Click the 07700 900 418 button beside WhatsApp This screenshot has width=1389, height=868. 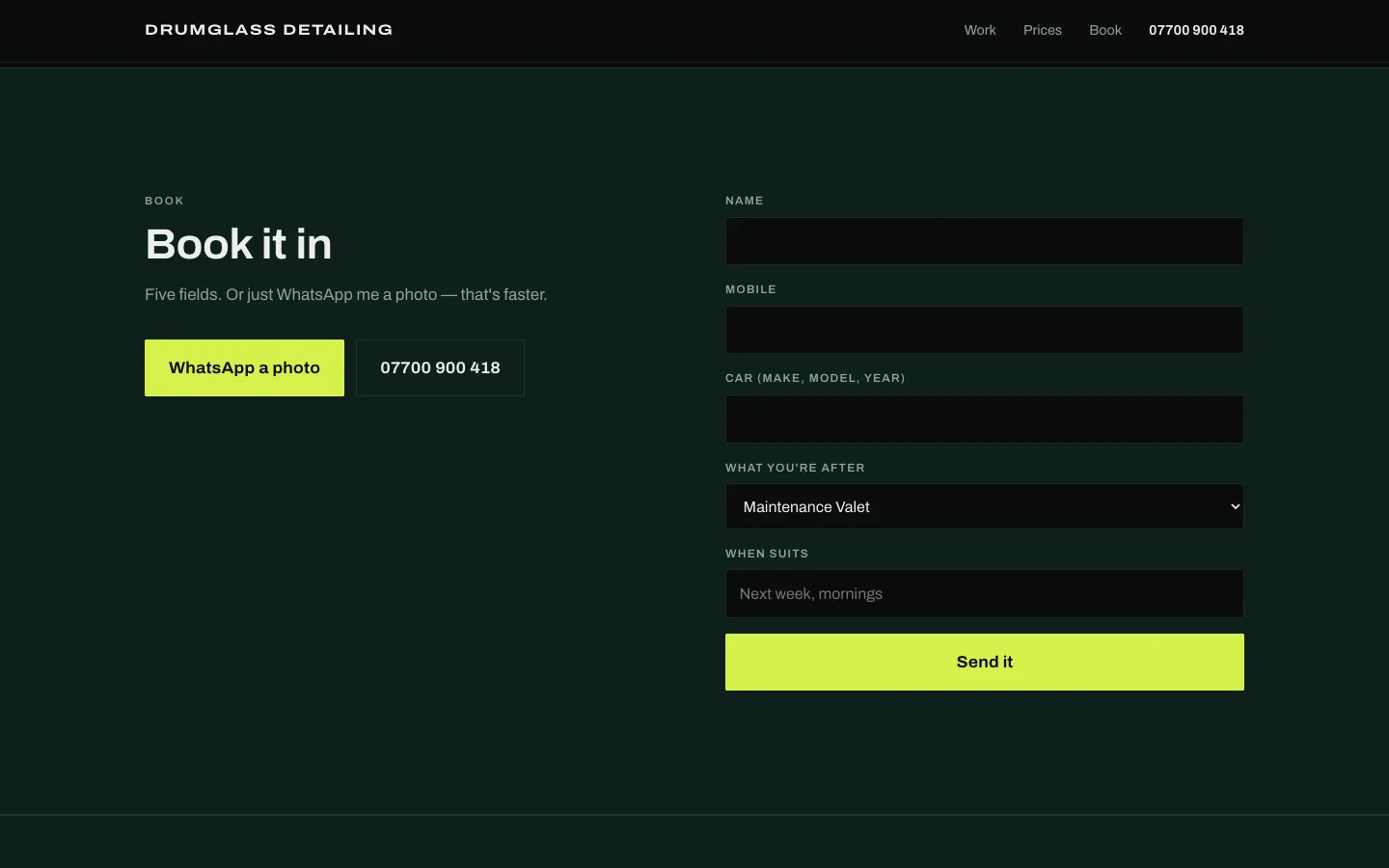click(x=440, y=367)
